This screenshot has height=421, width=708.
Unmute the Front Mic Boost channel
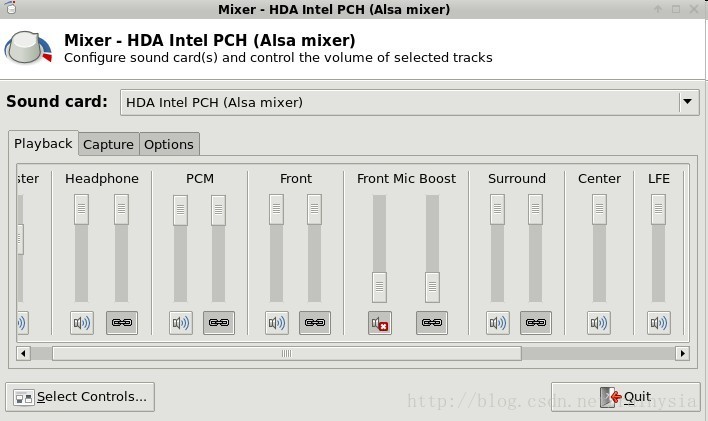click(380, 323)
